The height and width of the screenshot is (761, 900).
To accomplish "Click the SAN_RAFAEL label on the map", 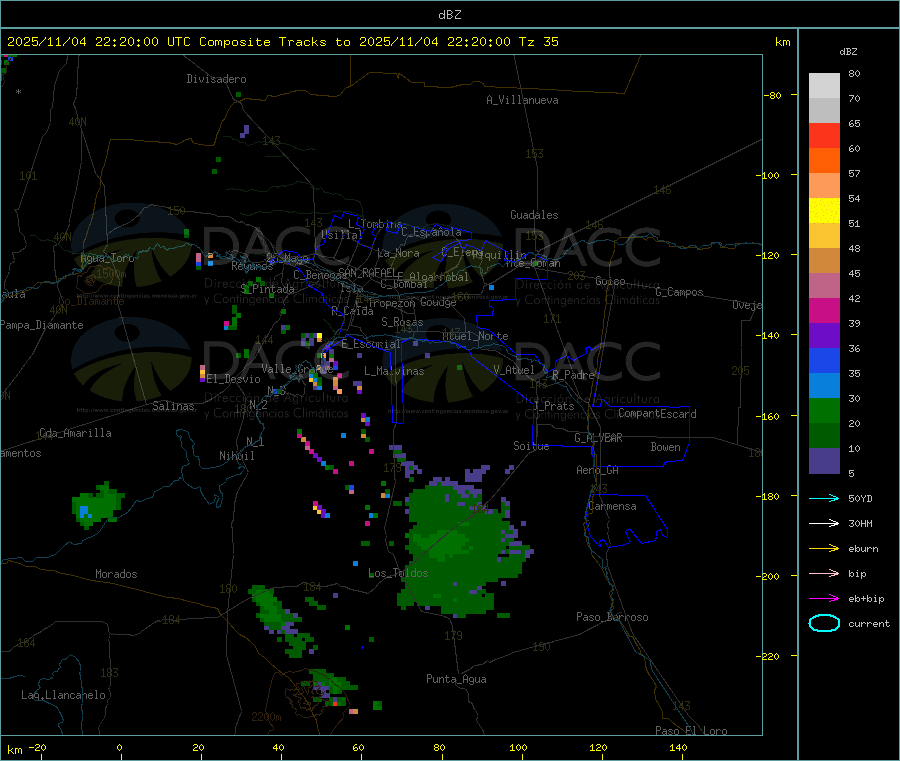I will tap(367, 272).
